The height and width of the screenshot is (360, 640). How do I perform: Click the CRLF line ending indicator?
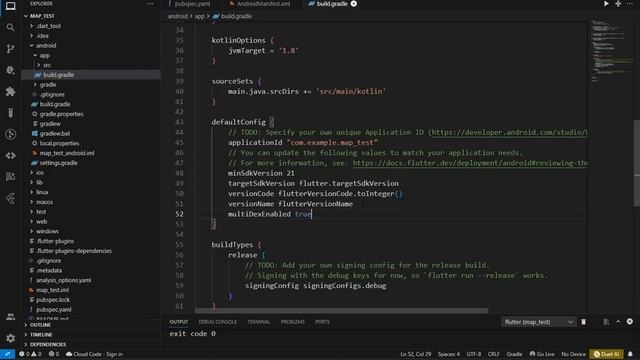click(x=493, y=354)
